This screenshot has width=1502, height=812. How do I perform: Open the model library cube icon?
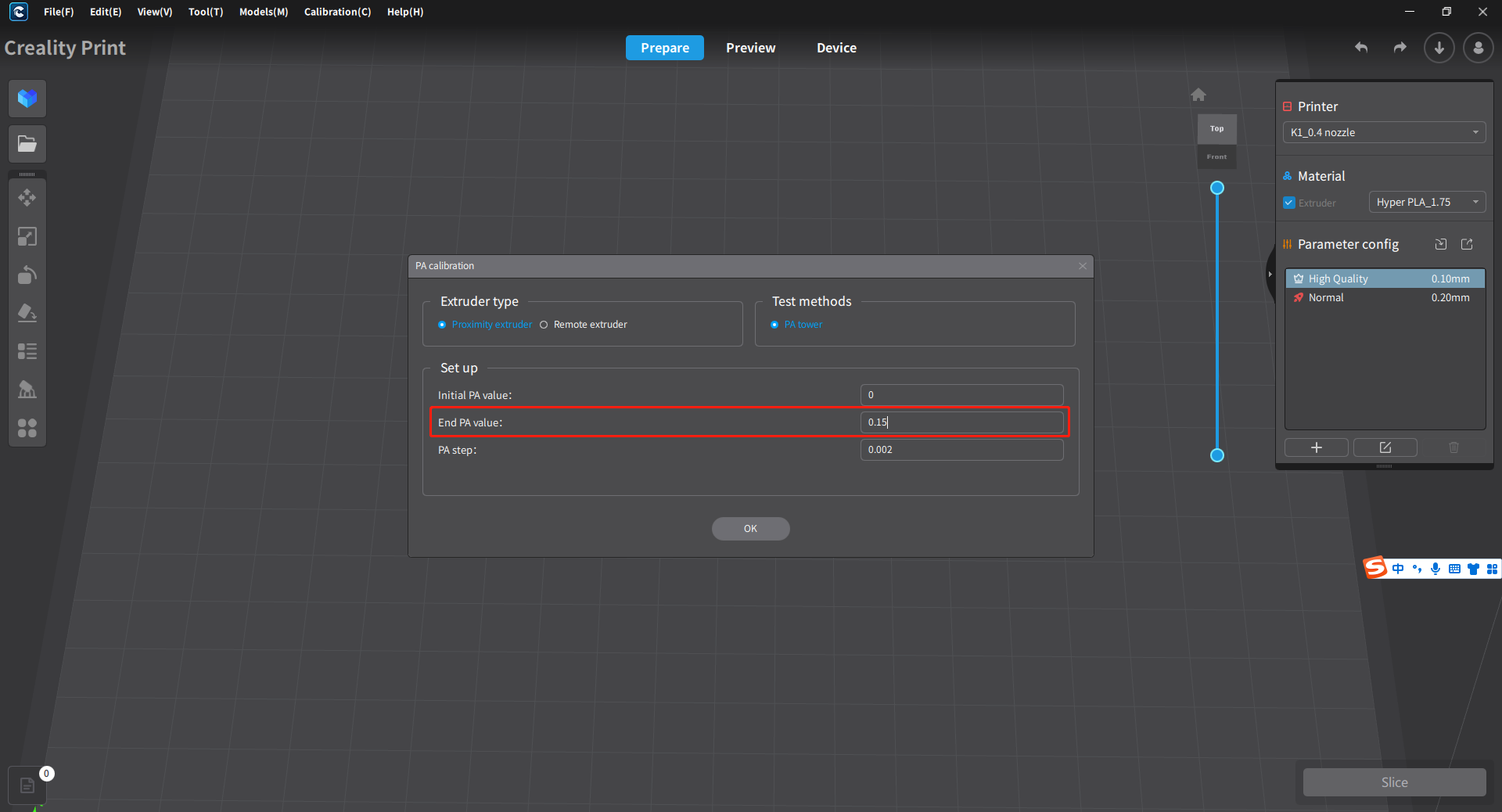pos(27,99)
